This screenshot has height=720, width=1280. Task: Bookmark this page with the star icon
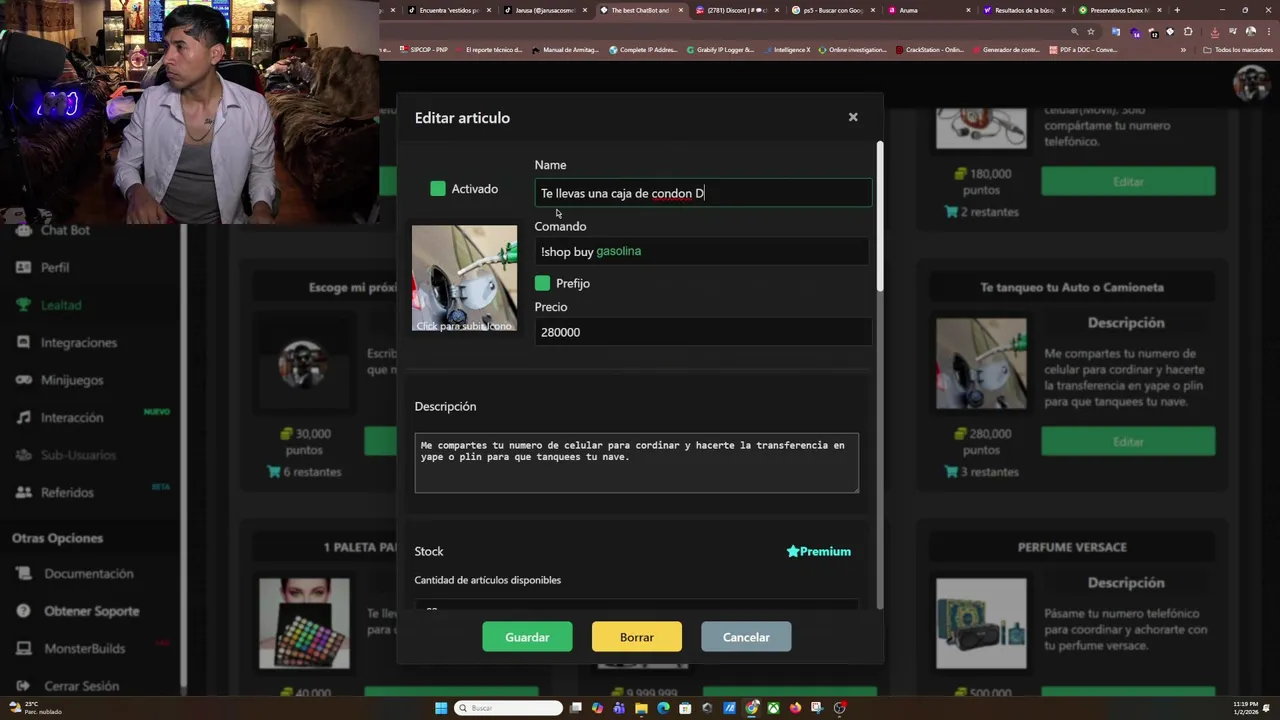click(1091, 31)
